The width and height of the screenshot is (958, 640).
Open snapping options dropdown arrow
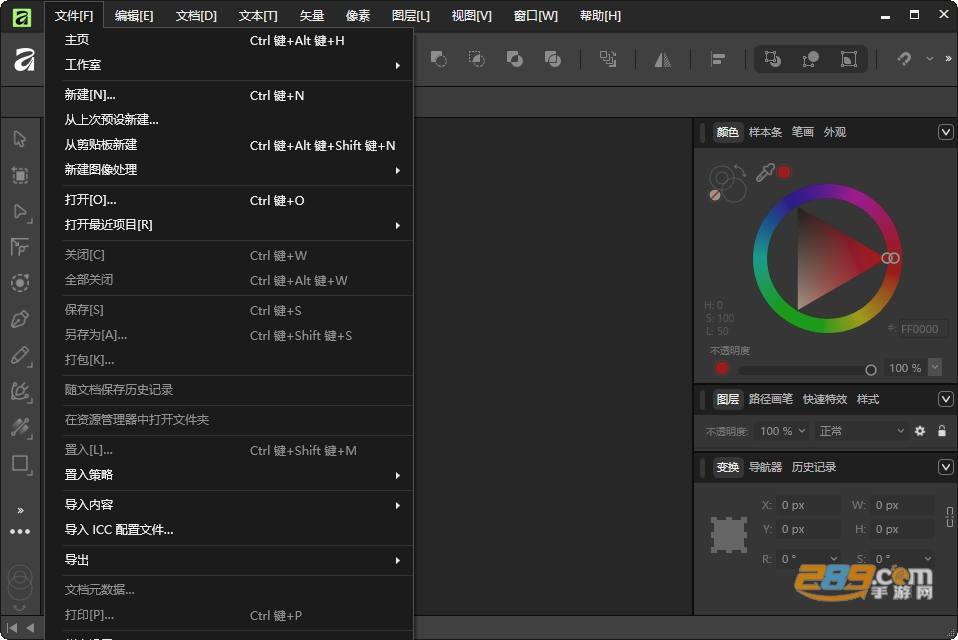[x=930, y=59]
